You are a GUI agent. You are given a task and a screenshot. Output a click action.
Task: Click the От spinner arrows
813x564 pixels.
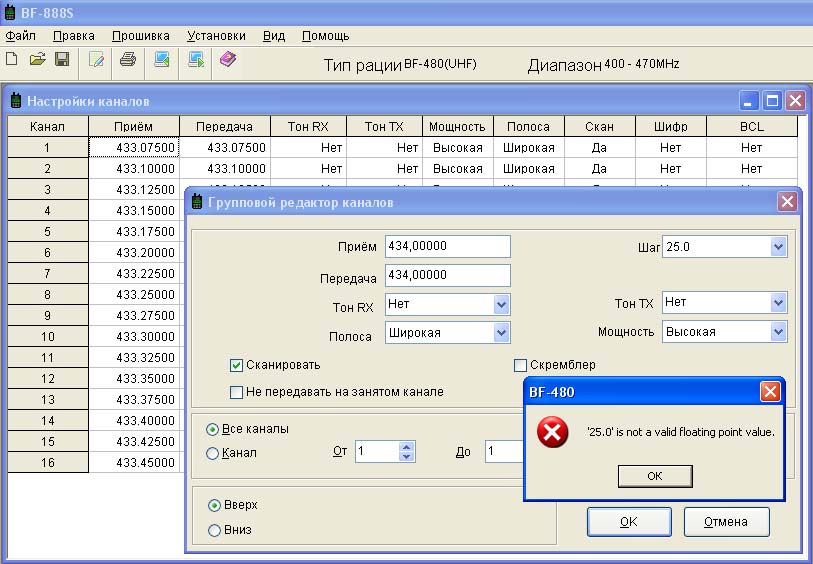pos(406,451)
